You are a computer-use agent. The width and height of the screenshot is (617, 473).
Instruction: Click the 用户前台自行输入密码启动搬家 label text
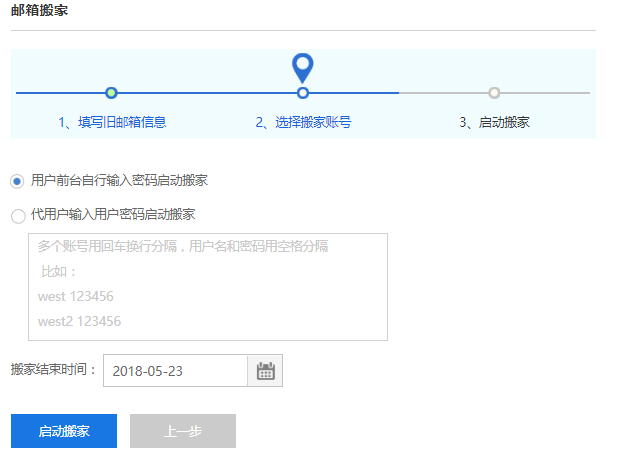119,180
